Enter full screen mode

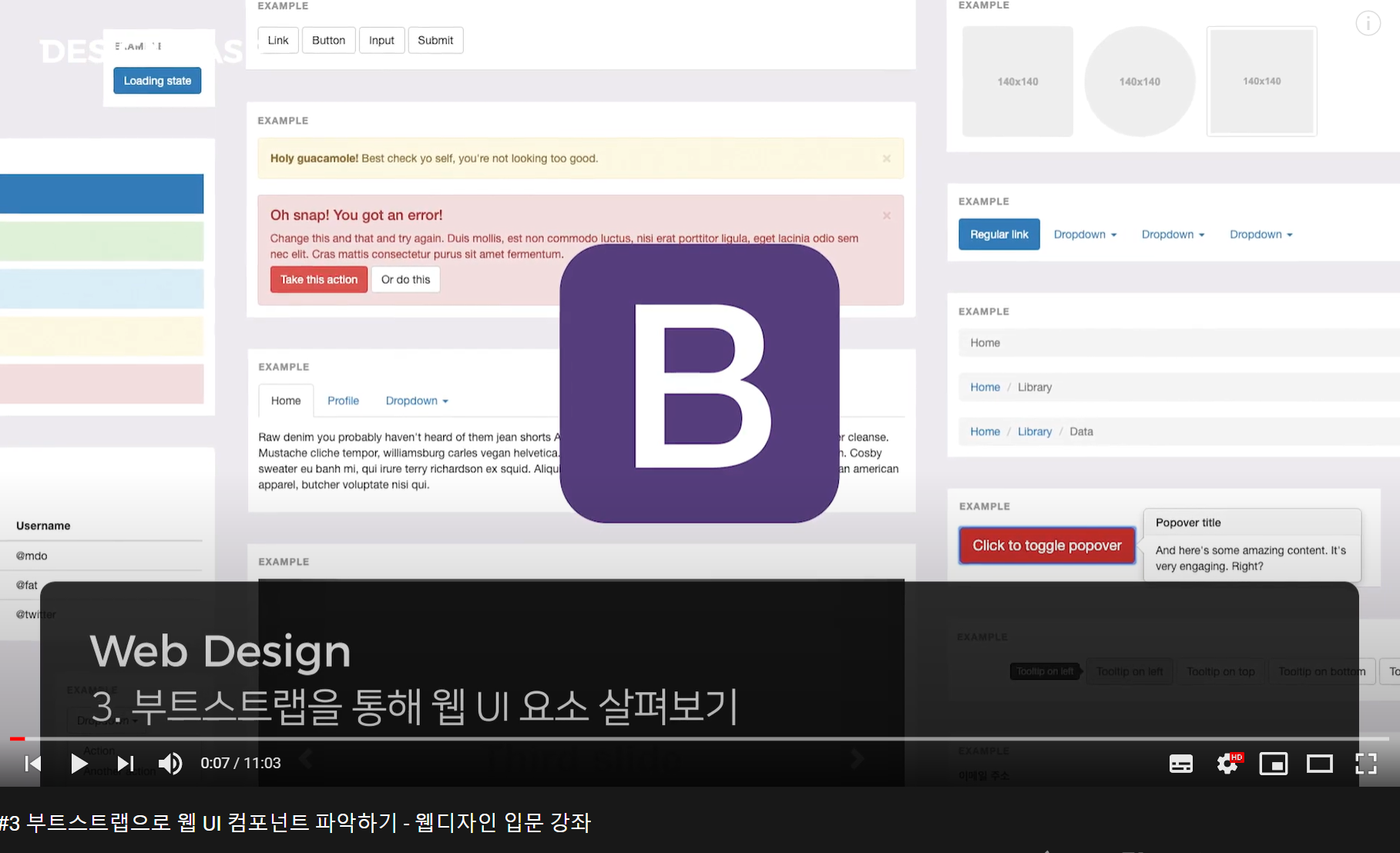1366,764
